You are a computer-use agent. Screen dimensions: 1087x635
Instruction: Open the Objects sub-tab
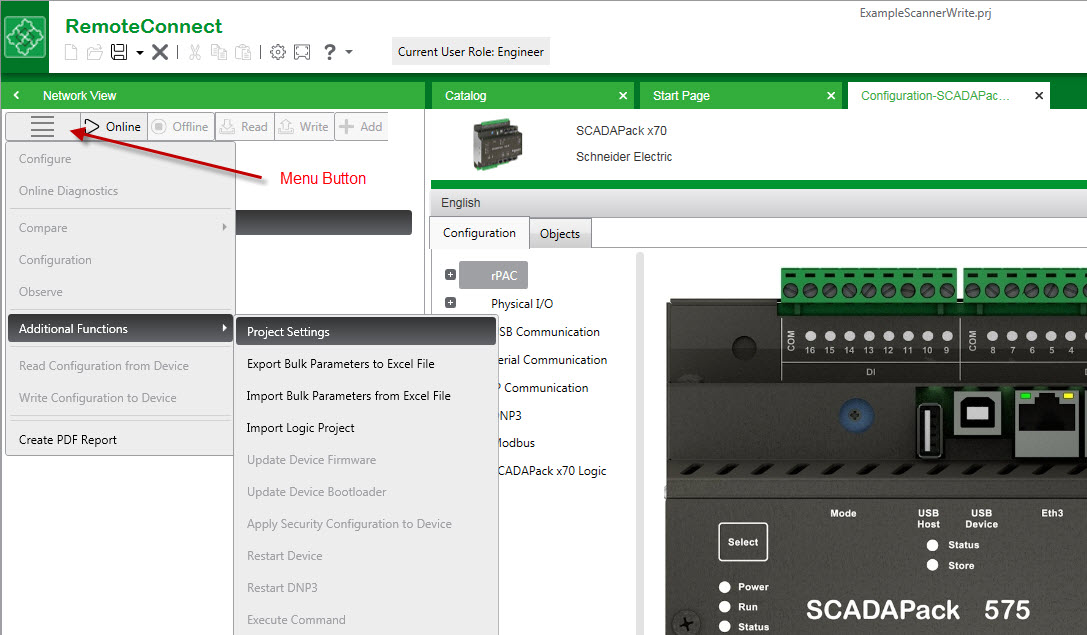(x=560, y=234)
